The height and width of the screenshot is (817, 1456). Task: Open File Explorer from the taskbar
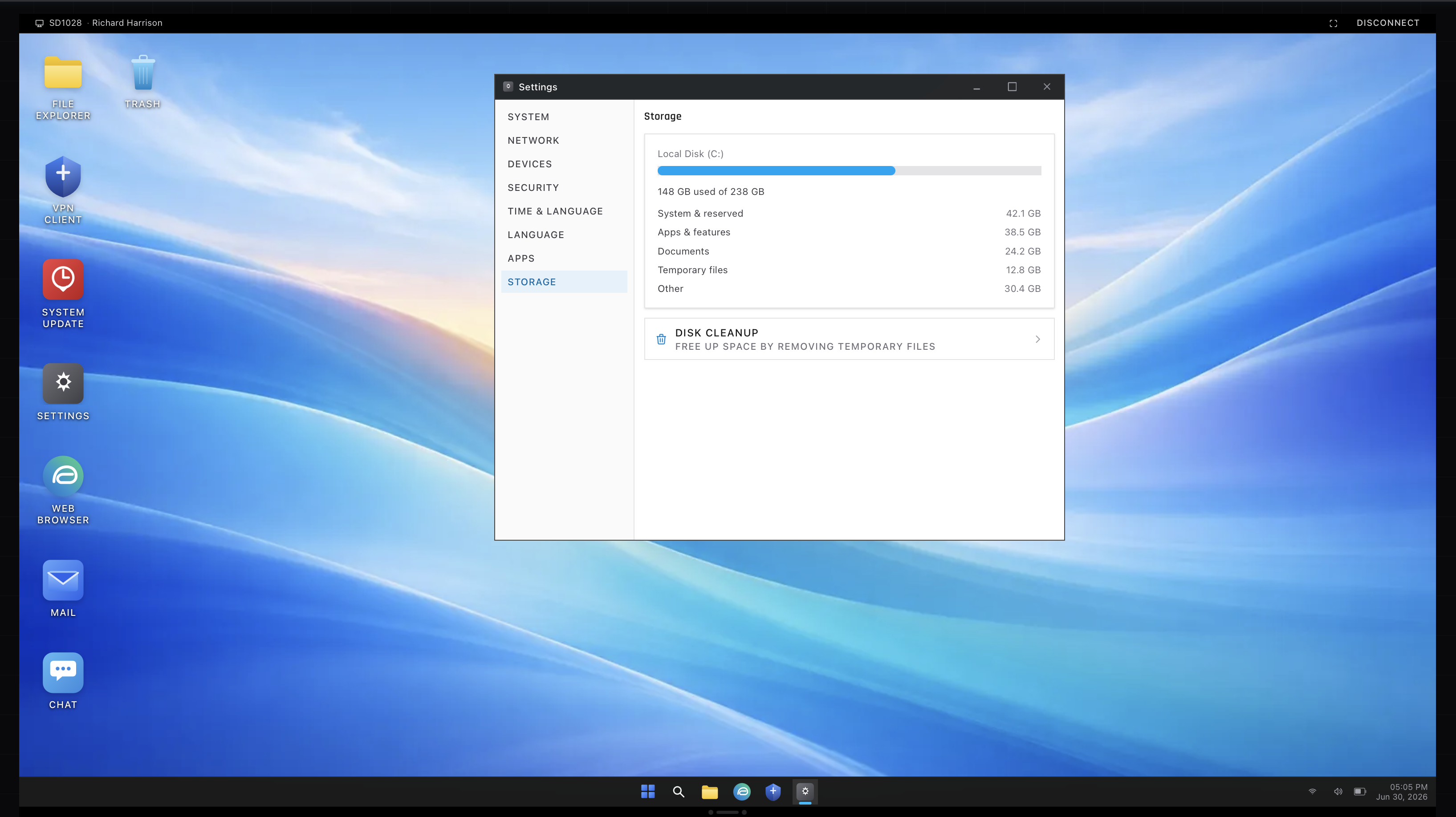tap(709, 792)
